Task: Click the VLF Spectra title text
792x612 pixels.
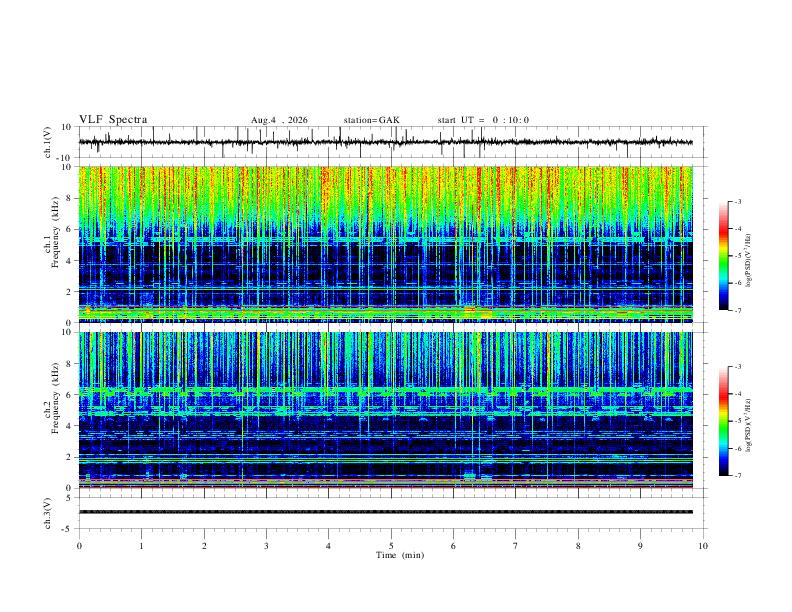Action: click(113, 120)
